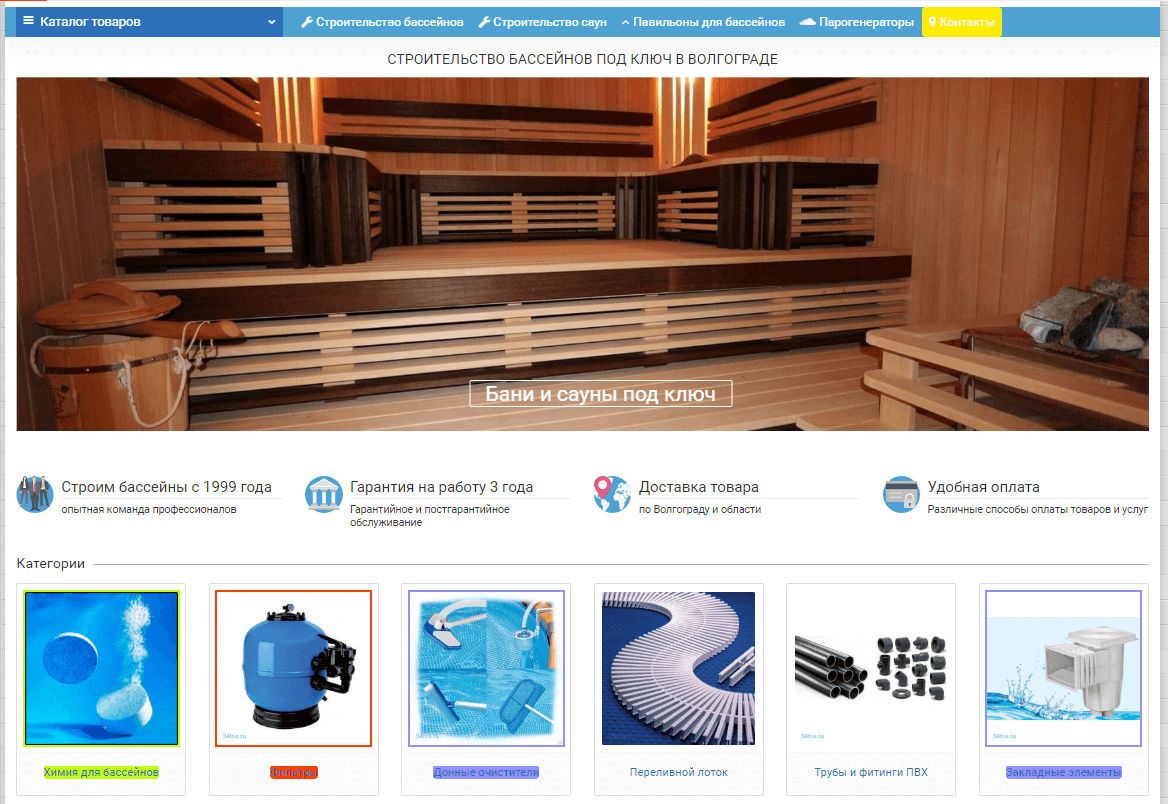Click the businessmen team icon
This screenshot has height=804, width=1168.
35,495
